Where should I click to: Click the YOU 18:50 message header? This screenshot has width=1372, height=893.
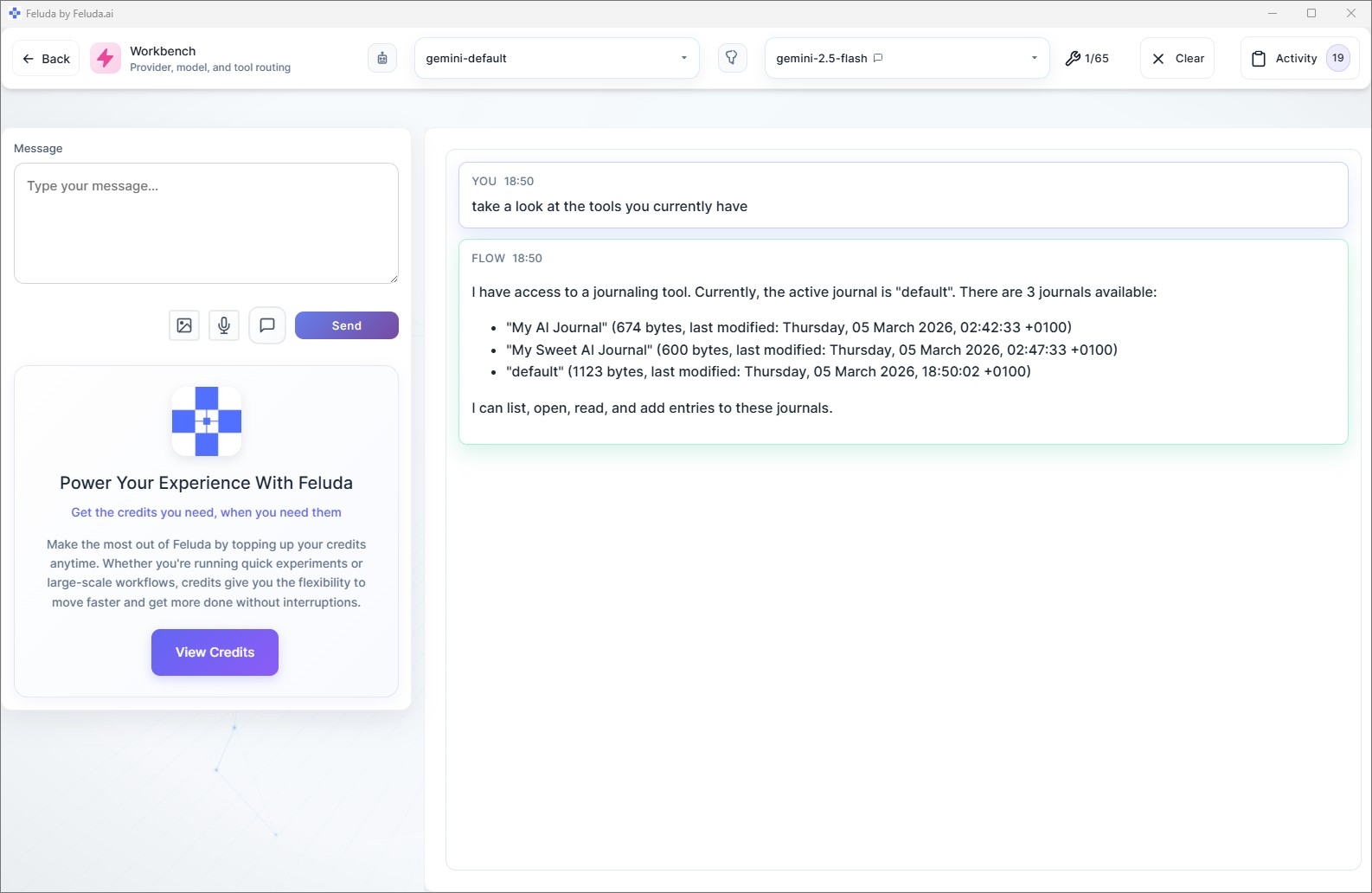coord(503,181)
